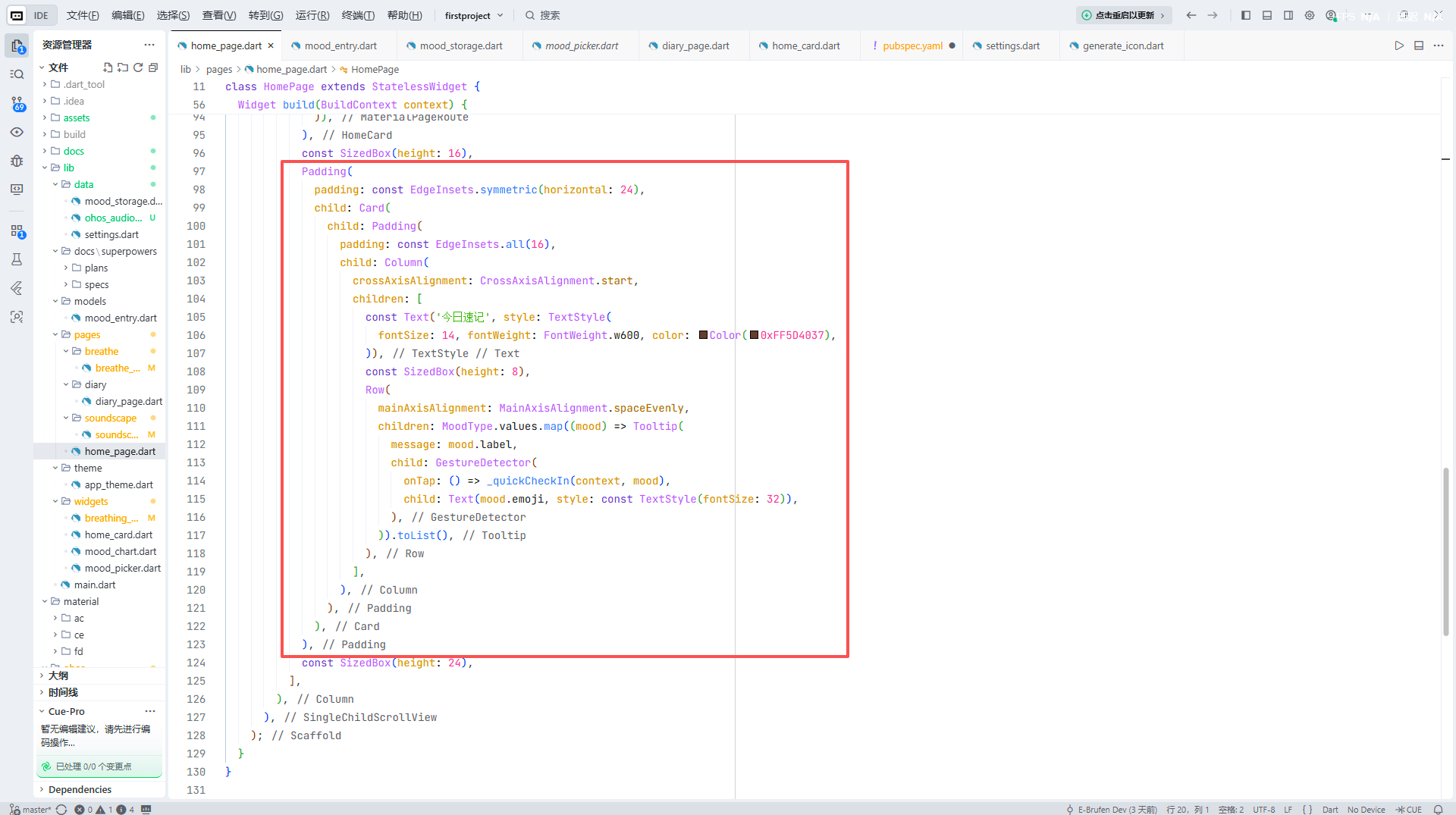The height and width of the screenshot is (815, 1456).
Task: Open app_theme.dart in file tree
Action: click(x=119, y=484)
